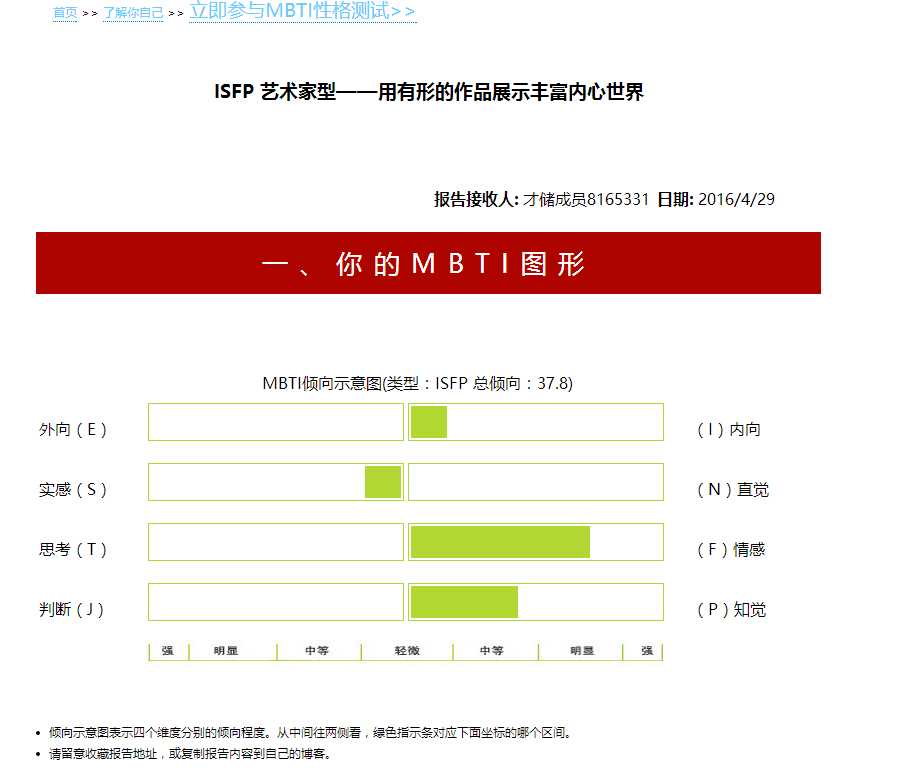Click the green sensing (S) indicator bar
Screen dimensions: 900x773
tap(383, 482)
